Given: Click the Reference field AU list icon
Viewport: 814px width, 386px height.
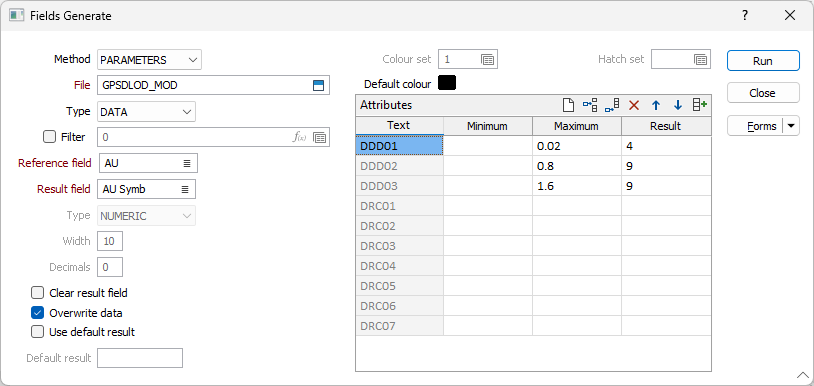Looking at the screenshot, I should tap(186, 163).
